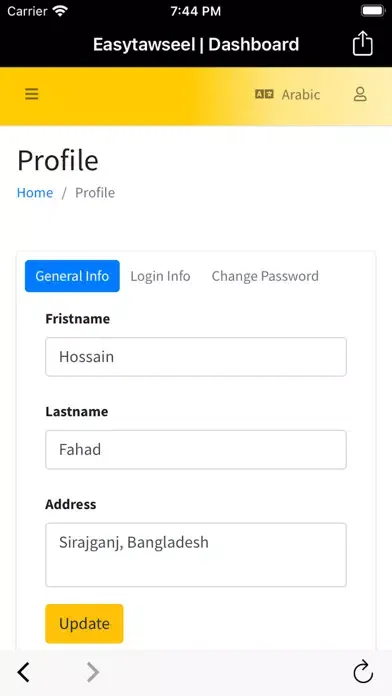Tap the share icon in title bar
Screen dimensions: 392x696
click(363, 43)
